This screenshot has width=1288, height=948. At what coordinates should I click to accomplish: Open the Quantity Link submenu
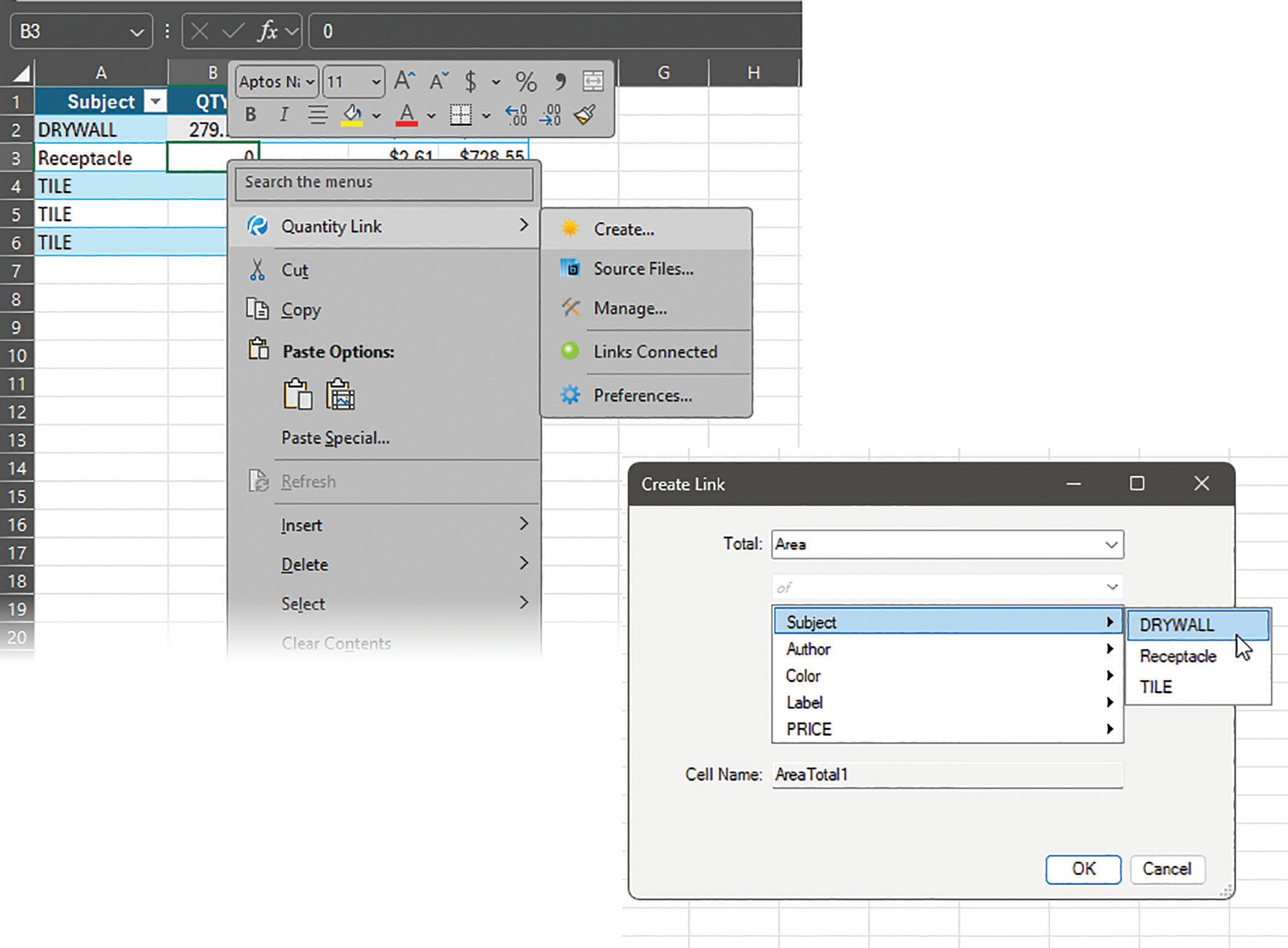pos(385,226)
